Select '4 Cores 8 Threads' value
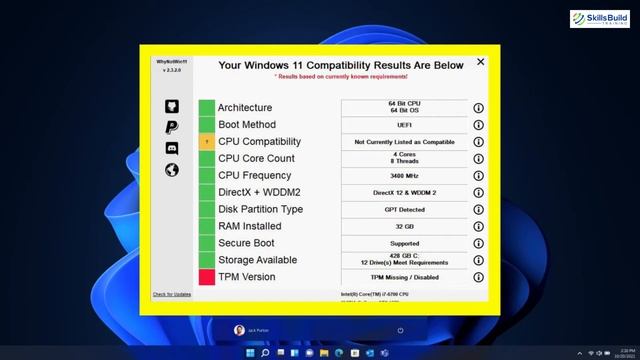Image resolution: width=640 pixels, height=360 pixels. point(404,158)
